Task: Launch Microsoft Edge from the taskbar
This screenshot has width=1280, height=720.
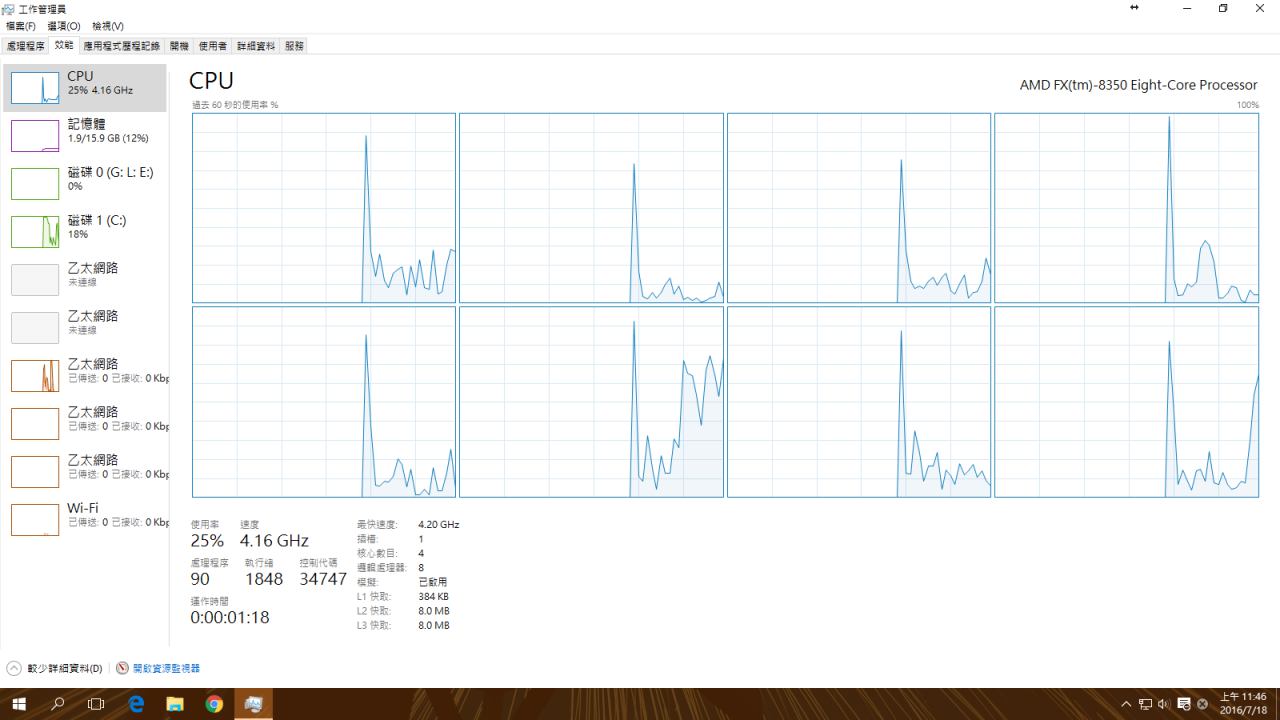Action: click(x=136, y=704)
